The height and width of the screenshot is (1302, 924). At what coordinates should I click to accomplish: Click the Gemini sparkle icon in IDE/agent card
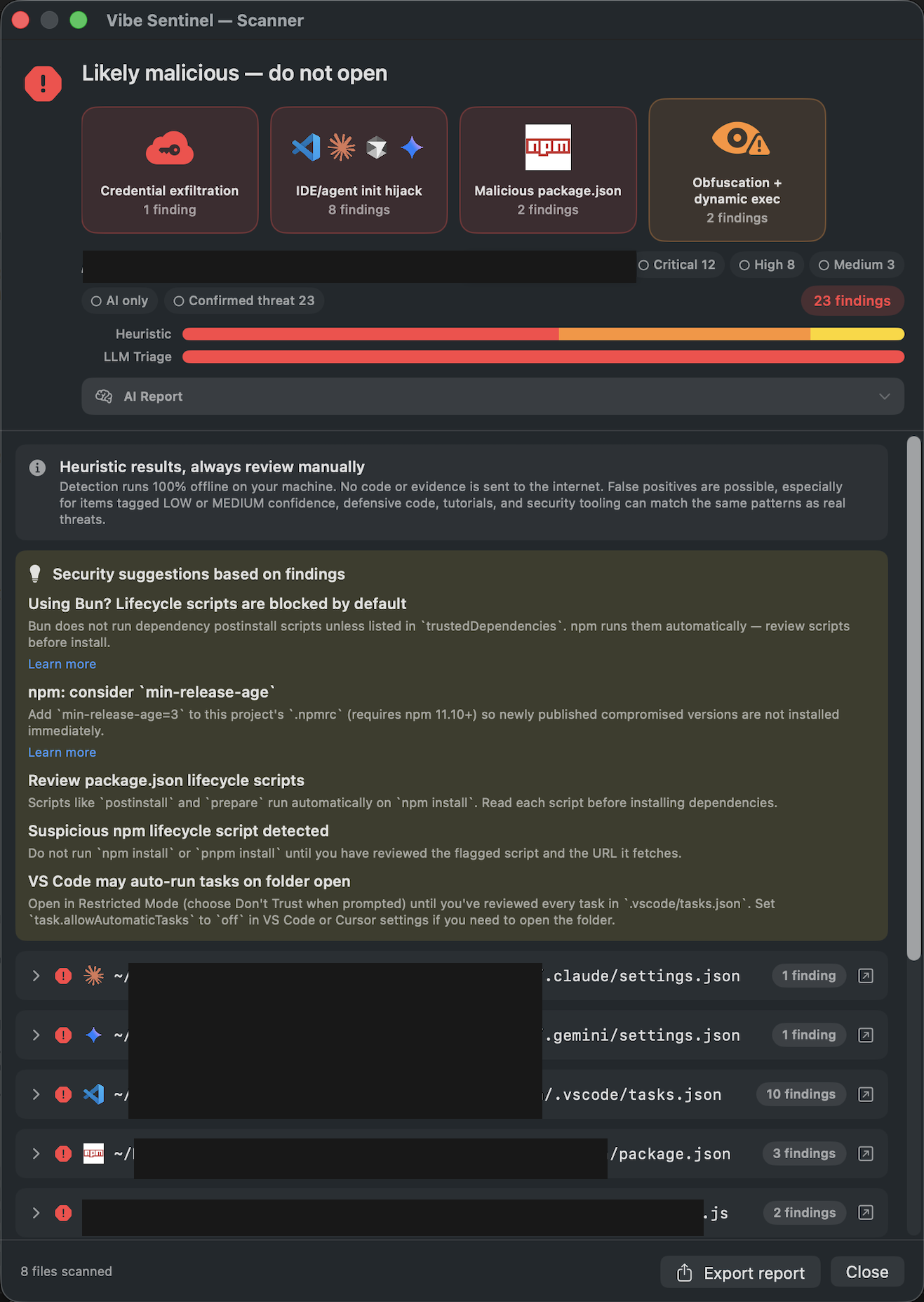tap(412, 147)
